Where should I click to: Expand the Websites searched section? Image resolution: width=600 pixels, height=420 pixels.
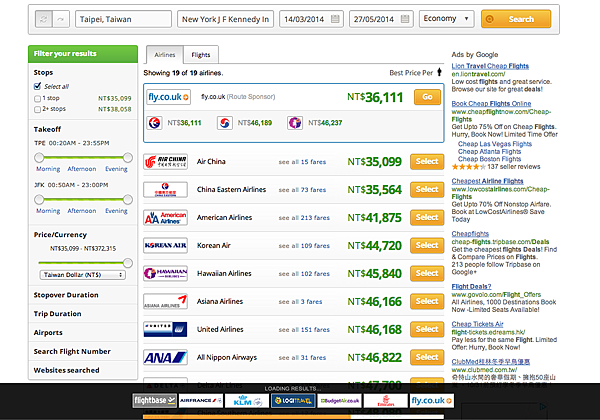click(83, 370)
